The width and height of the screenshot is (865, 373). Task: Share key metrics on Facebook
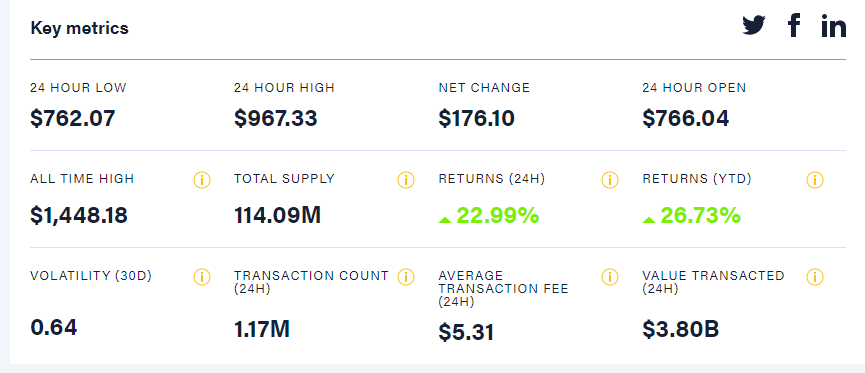point(794,25)
